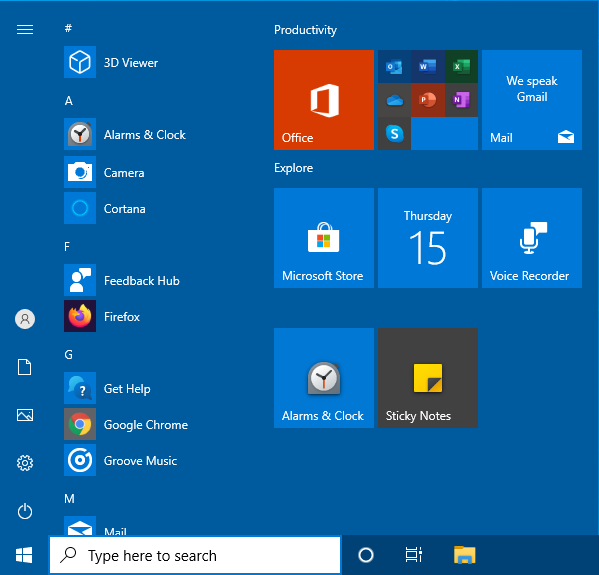
Task: Open Task View on the taskbar
Action: point(413,555)
